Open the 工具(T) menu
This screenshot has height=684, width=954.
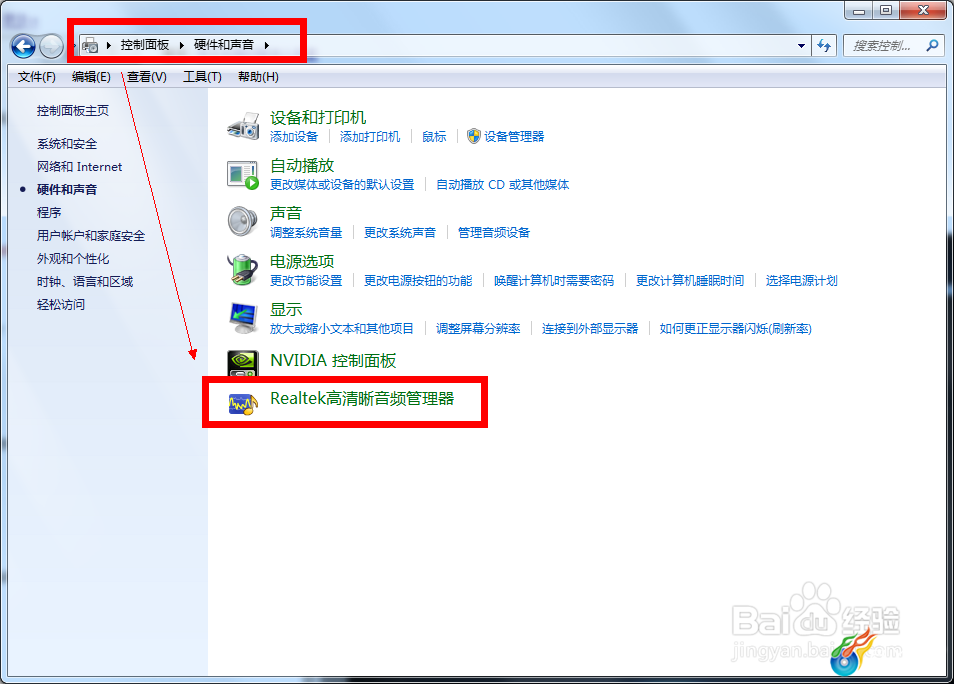point(203,77)
